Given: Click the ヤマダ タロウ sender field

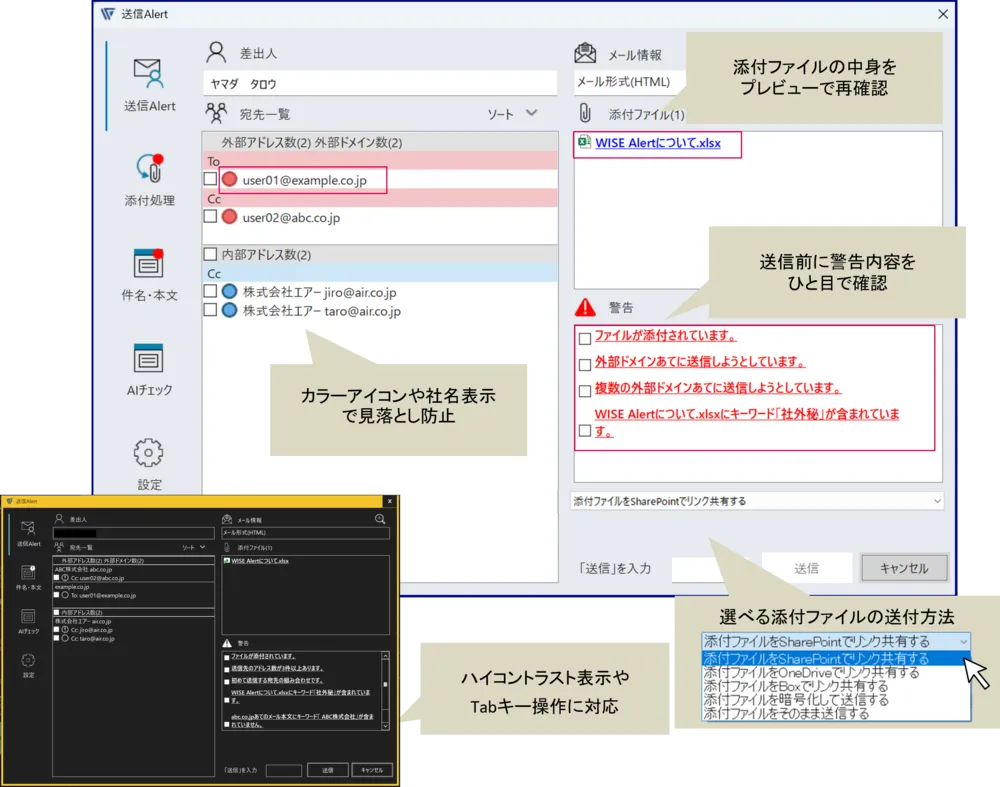Looking at the screenshot, I should tap(380, 84).
